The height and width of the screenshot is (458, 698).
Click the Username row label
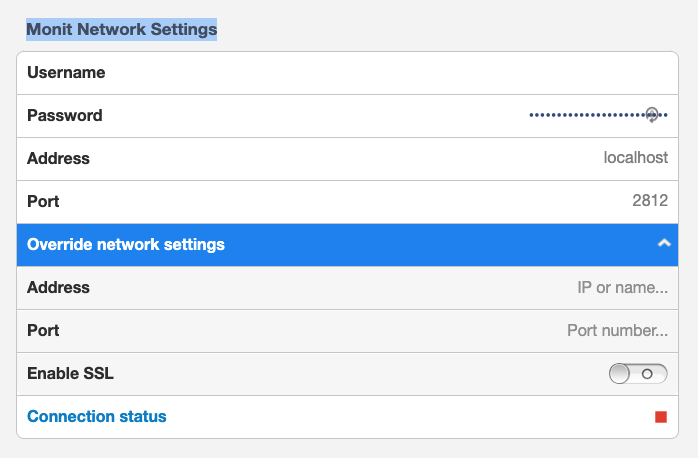[x=66, y=73]
